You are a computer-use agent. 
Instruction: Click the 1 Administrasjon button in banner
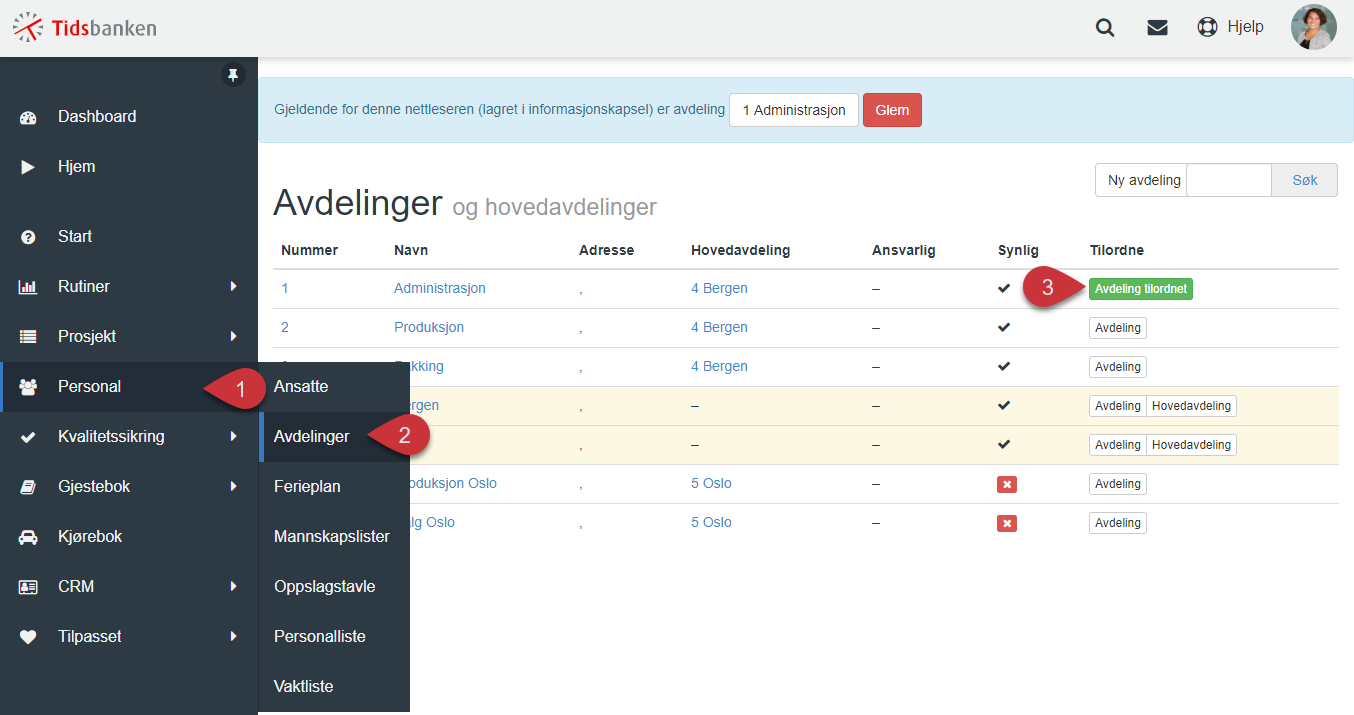(x=794, y=110)
